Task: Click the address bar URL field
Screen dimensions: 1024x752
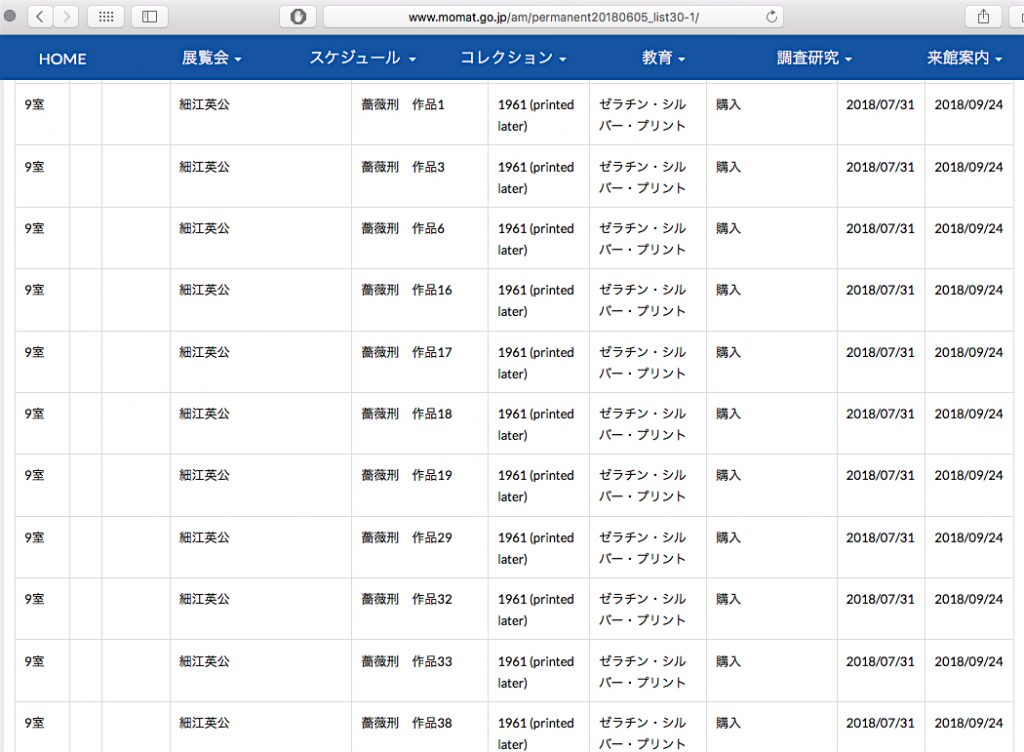Action: coord(553,17)
